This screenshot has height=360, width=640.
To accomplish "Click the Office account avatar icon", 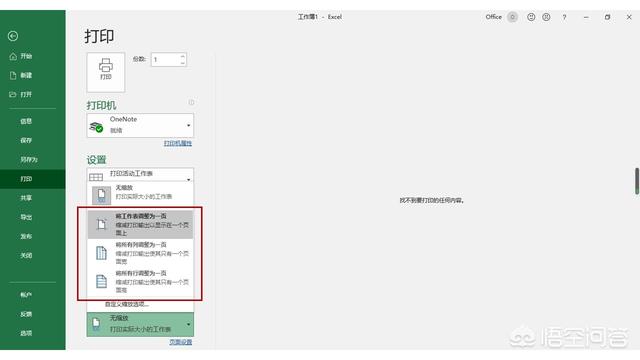I will pos(512,17).
